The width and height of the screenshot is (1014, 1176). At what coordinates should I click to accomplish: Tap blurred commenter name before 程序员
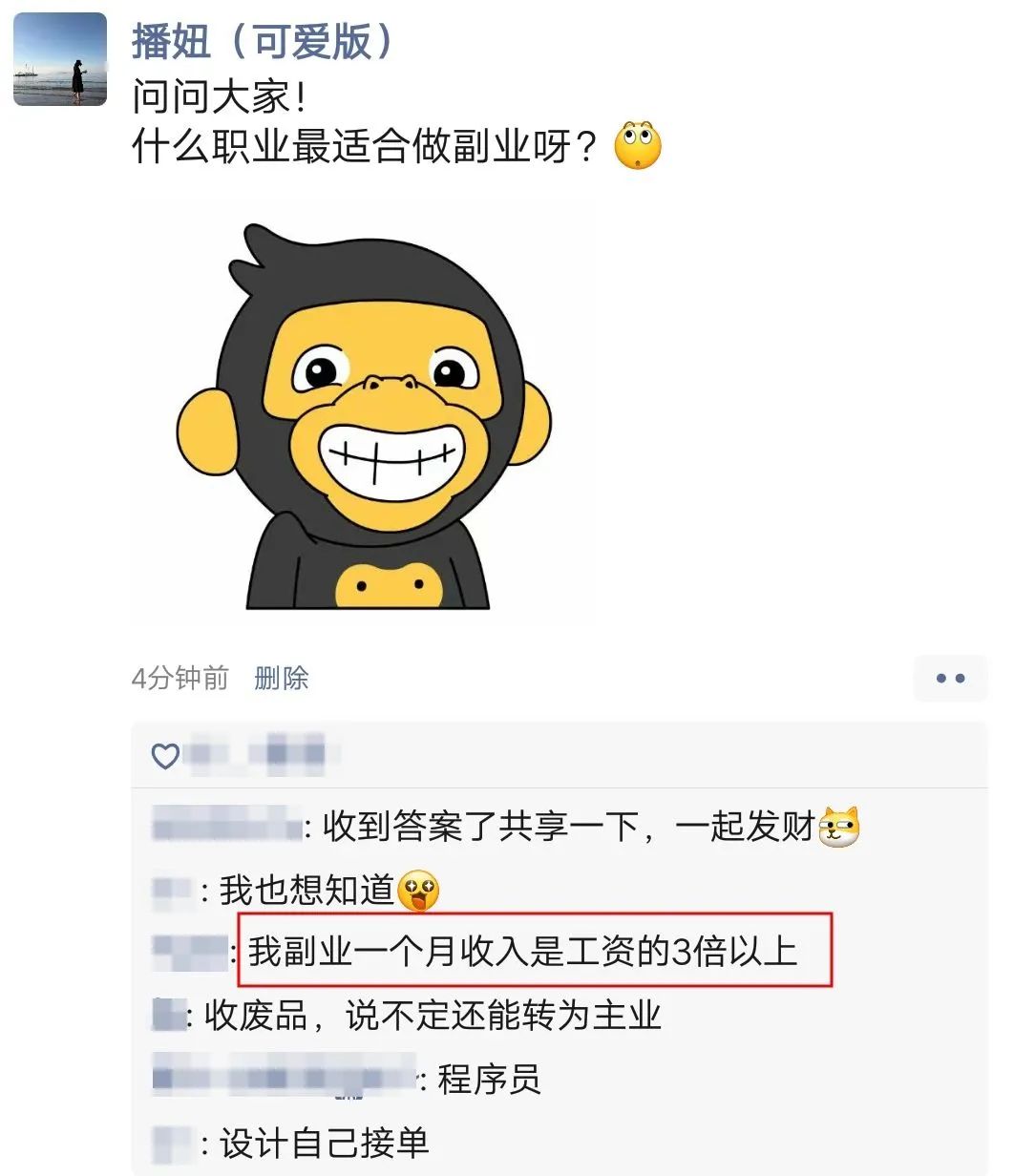(285, 1079)
